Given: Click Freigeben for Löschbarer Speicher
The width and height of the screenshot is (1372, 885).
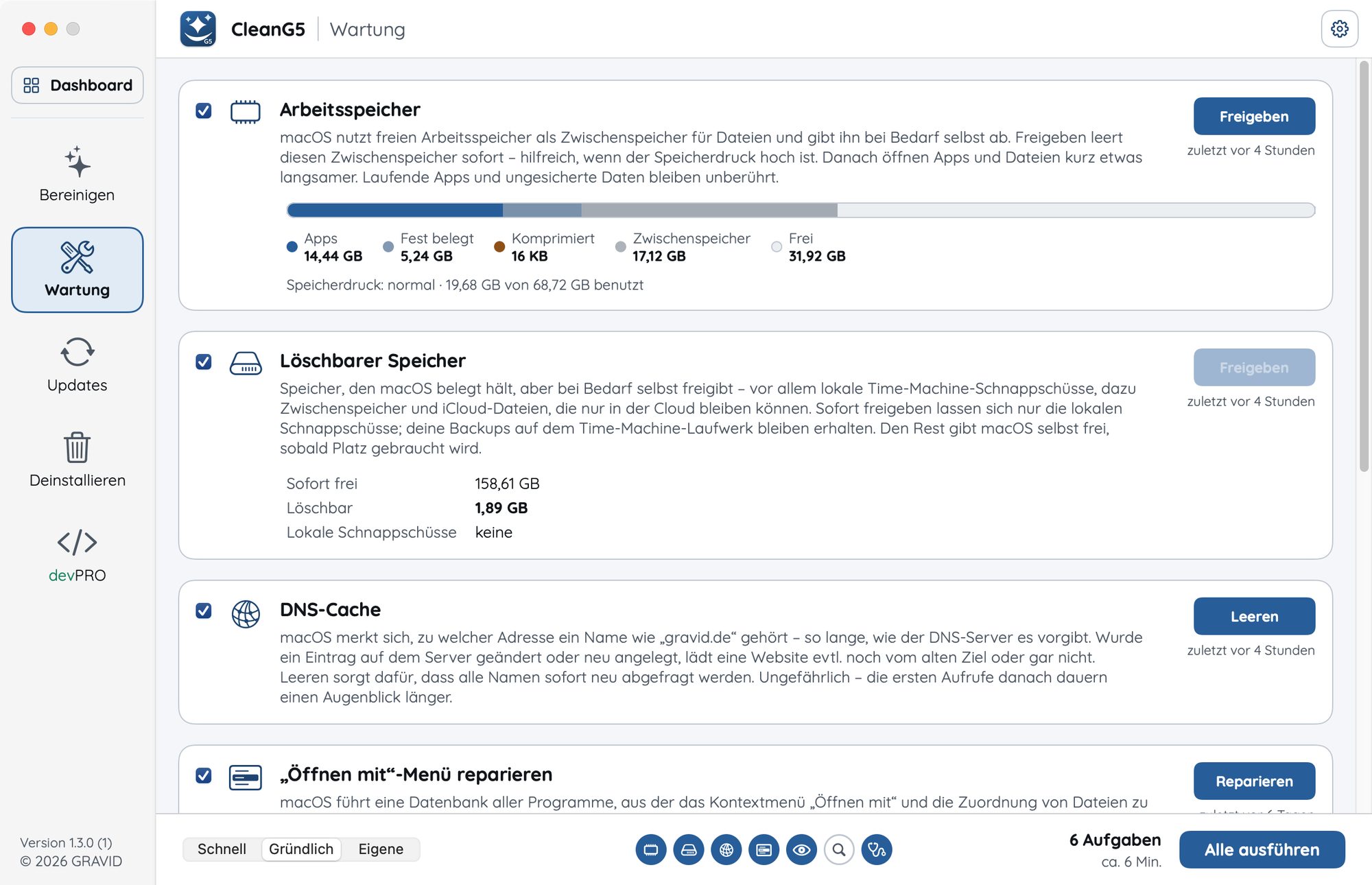Looking at the screenshot, I should click(1254, 368).
